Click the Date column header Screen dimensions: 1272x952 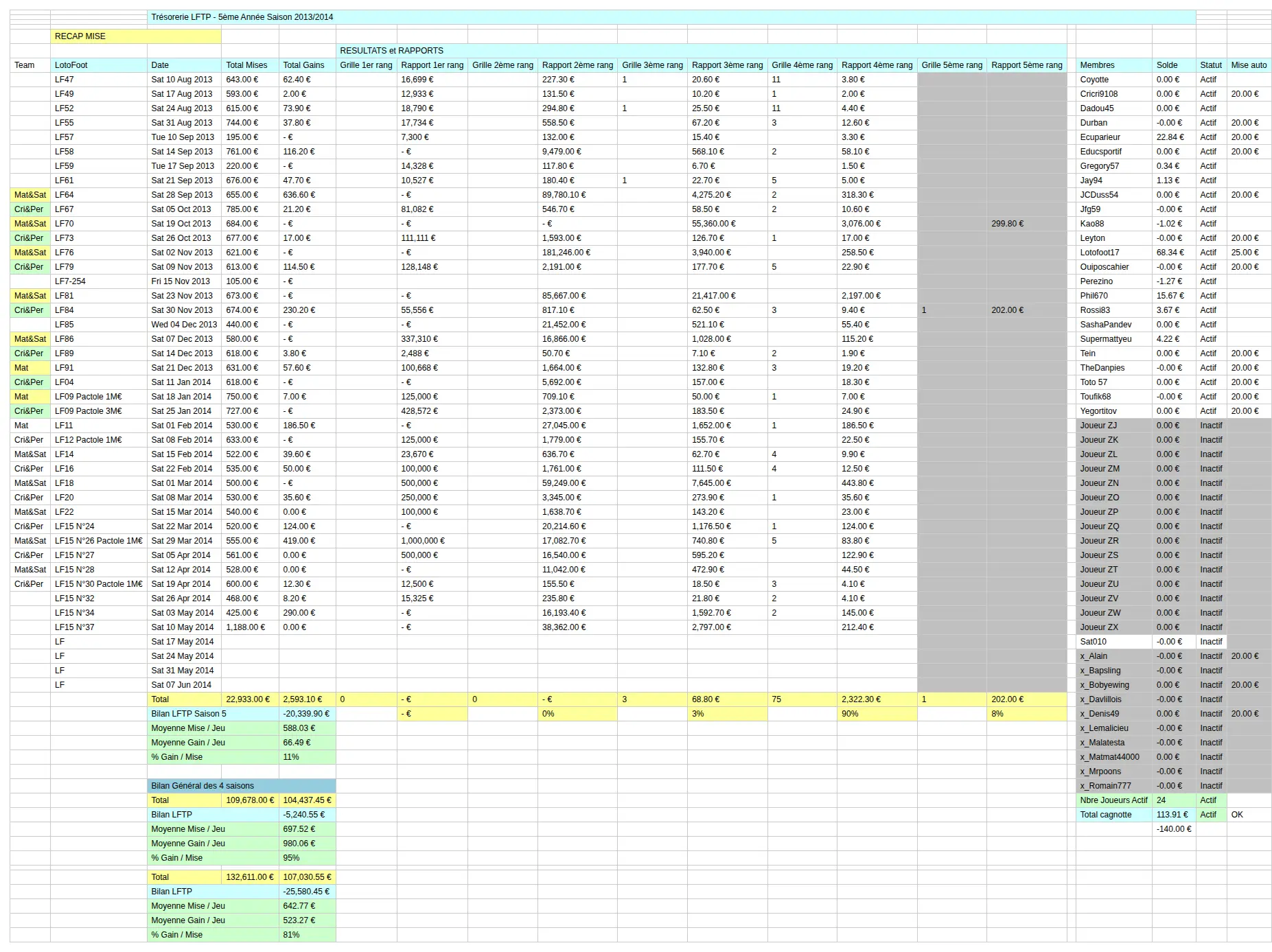(x=184, y=65)
